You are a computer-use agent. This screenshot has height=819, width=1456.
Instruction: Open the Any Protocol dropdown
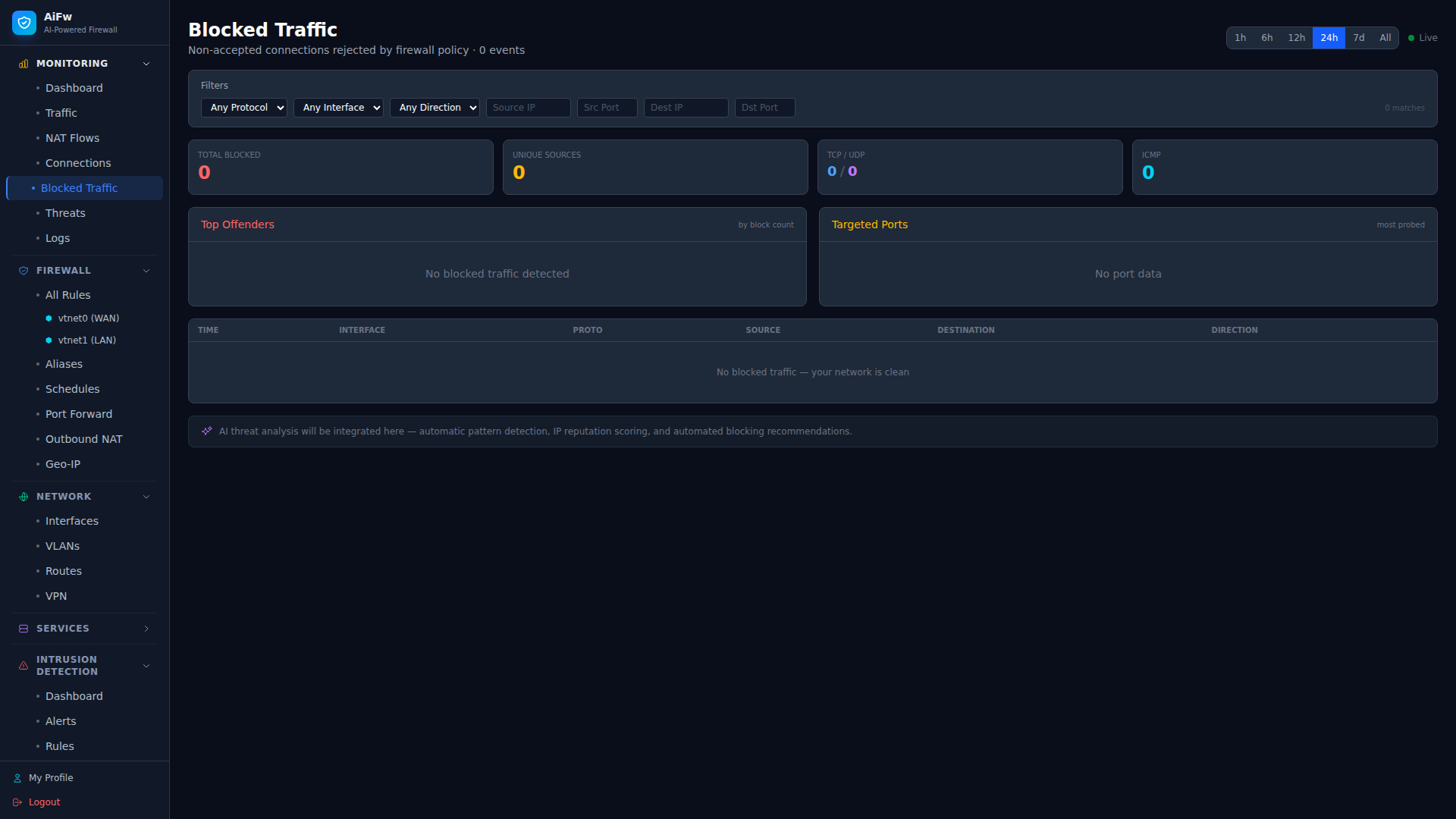click(244, 108)
